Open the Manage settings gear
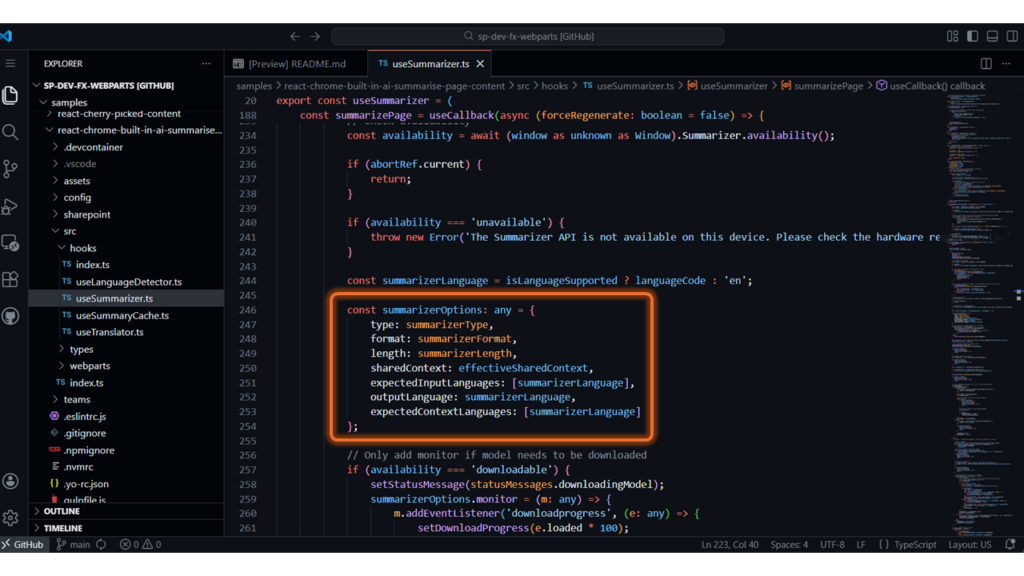Screen dimensions: 1024x576 click(x=11, y=518)
